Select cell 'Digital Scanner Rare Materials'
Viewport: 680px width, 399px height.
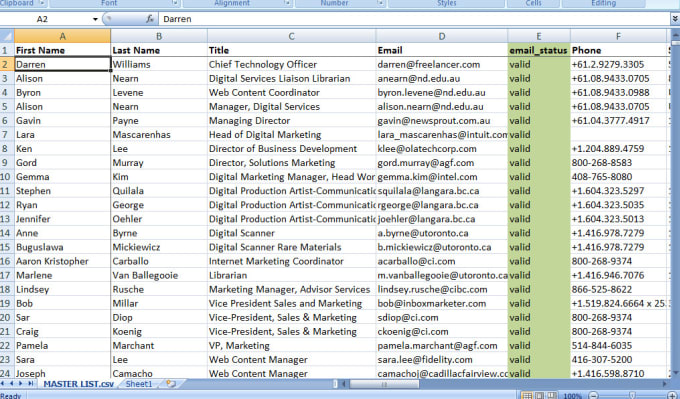click(291, 247)
